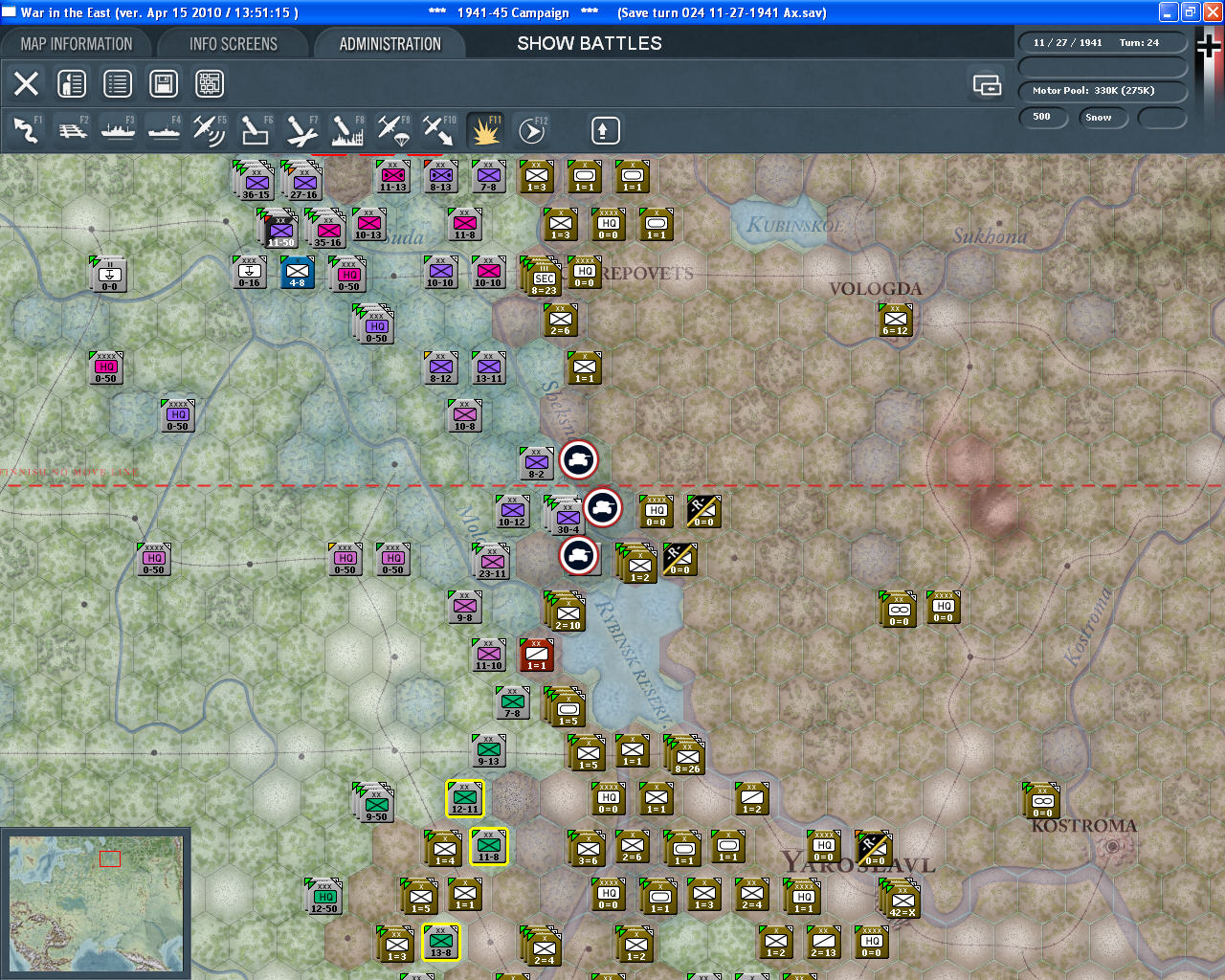Select the SEC unit 8=23 near Cherepovets
1225x980 pixels.
pos(544,278)
